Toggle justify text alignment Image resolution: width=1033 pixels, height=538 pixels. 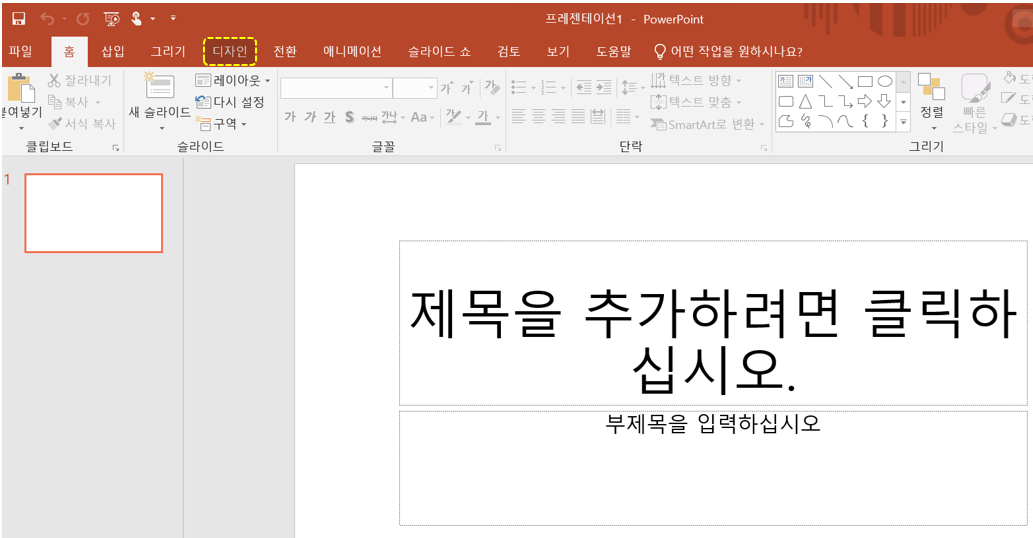578,117
